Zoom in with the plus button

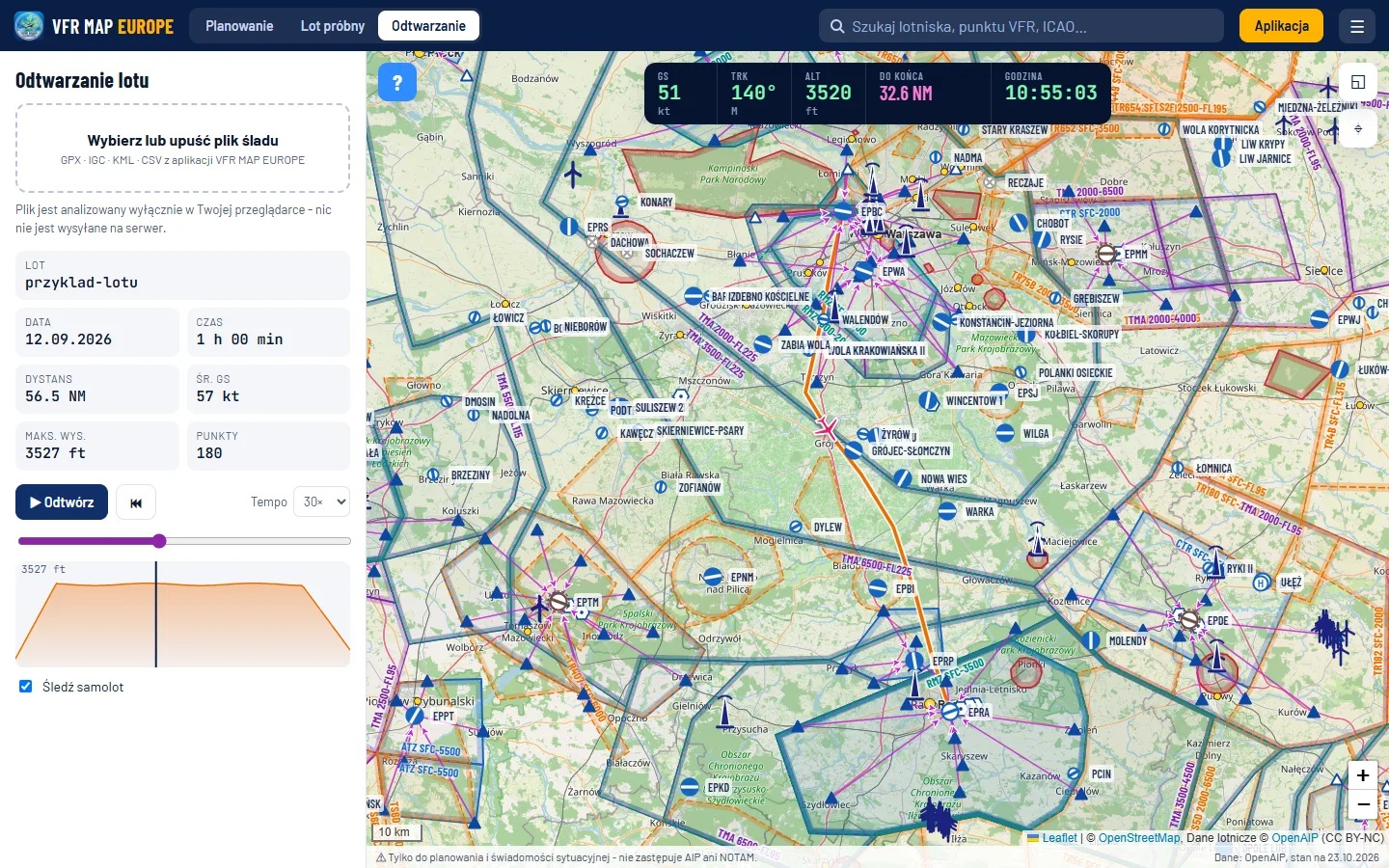tap(1363, 775)
